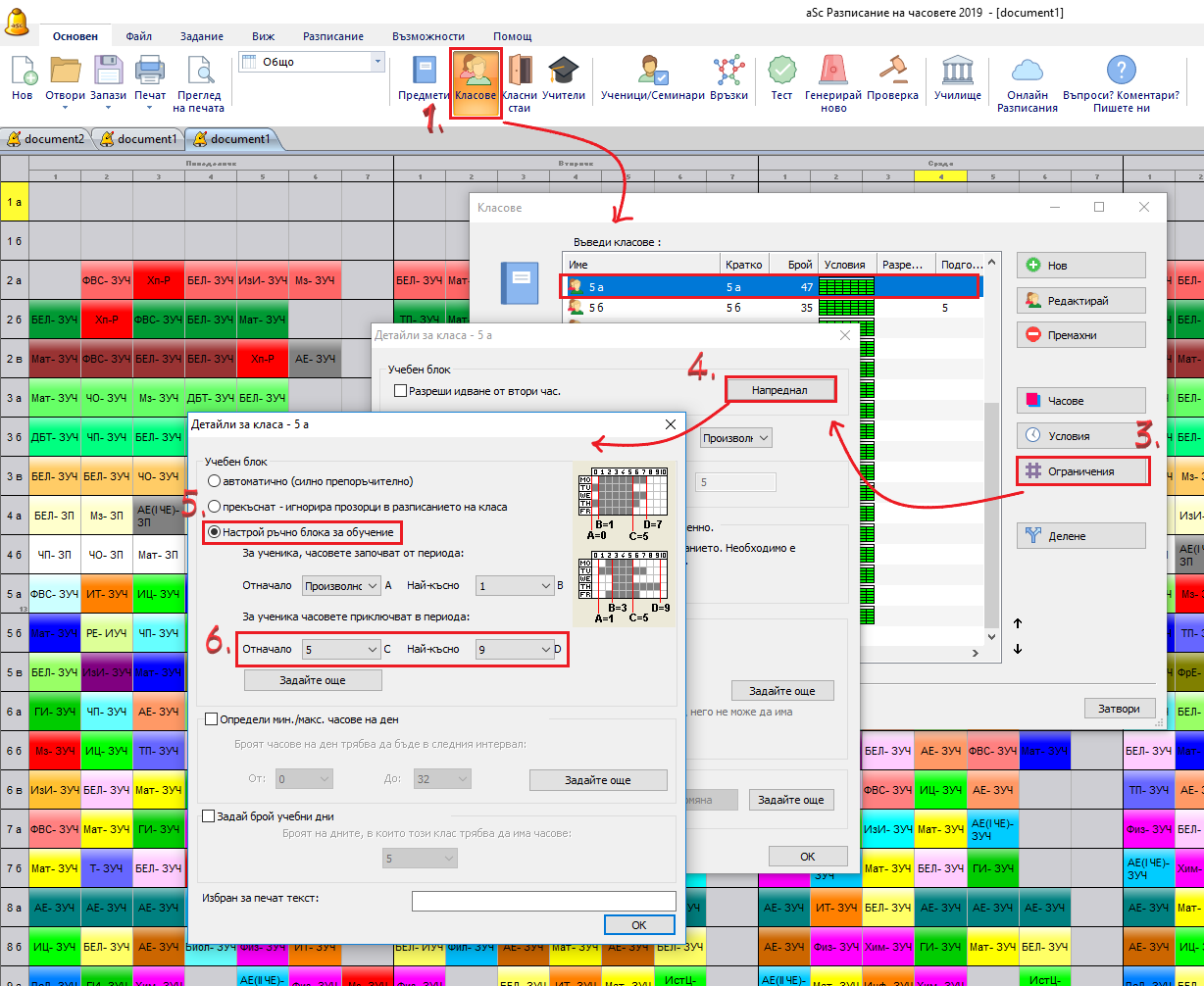Image resolution: width=1204 pixels, height=986 pixels.
Task: Click the Връзки relations icon
Action: [x=728, y=73]
